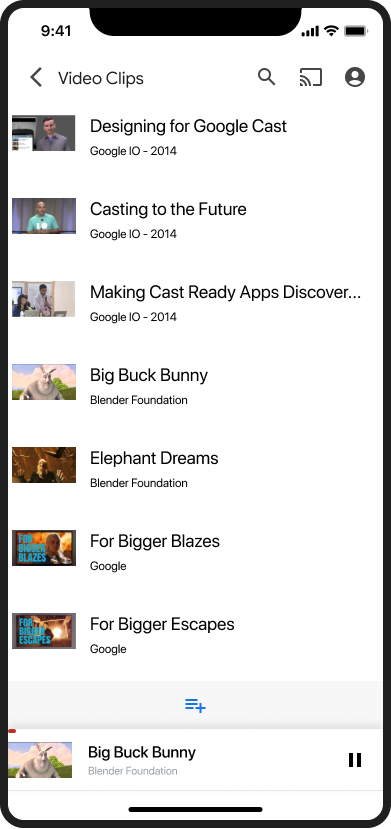Tap the Cast icon in top bar
The image size is (391, 829).
(x=311, y=78)
